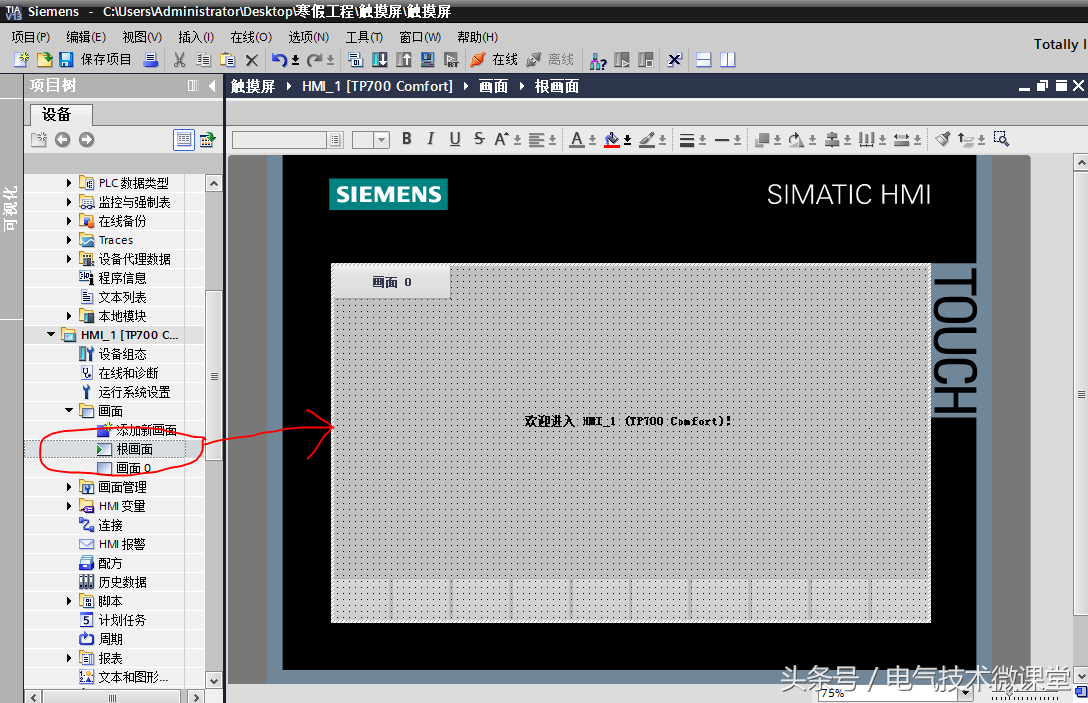Open the 项目(P) menu
The height and width of the screenshot is (703, 1088).
(31, 37)
